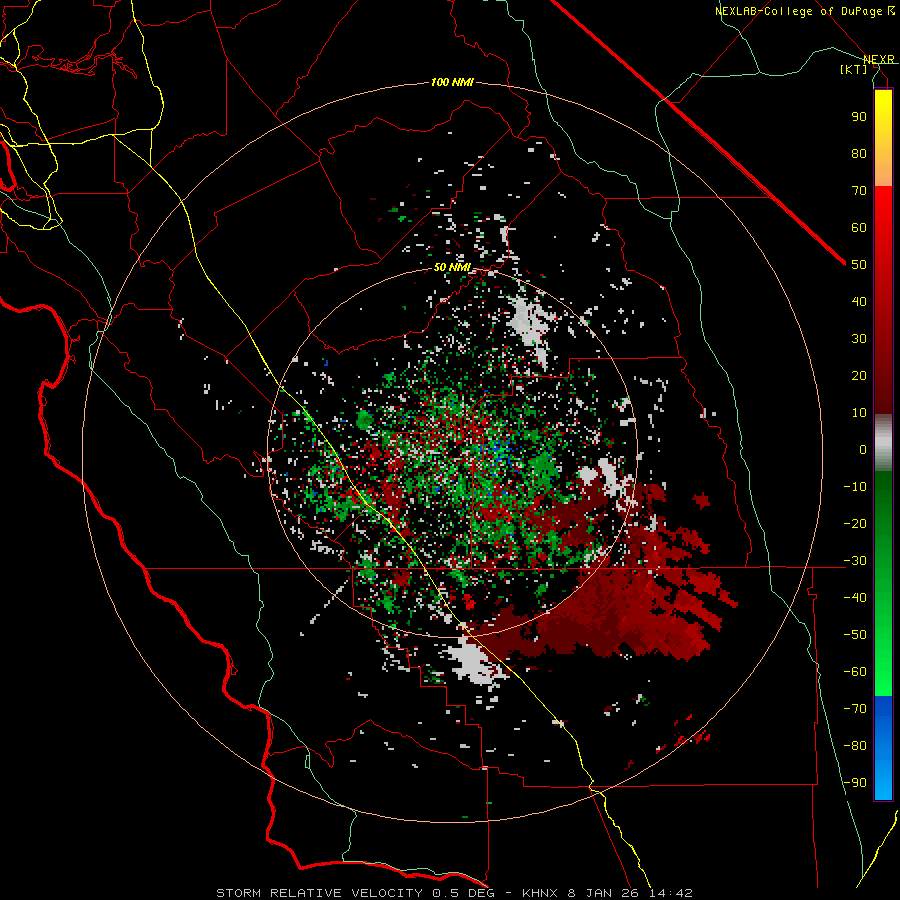Pick the positive 80 kt scale label
The height and width of the screenshot is (900, 900).
(x=859, y=153)
